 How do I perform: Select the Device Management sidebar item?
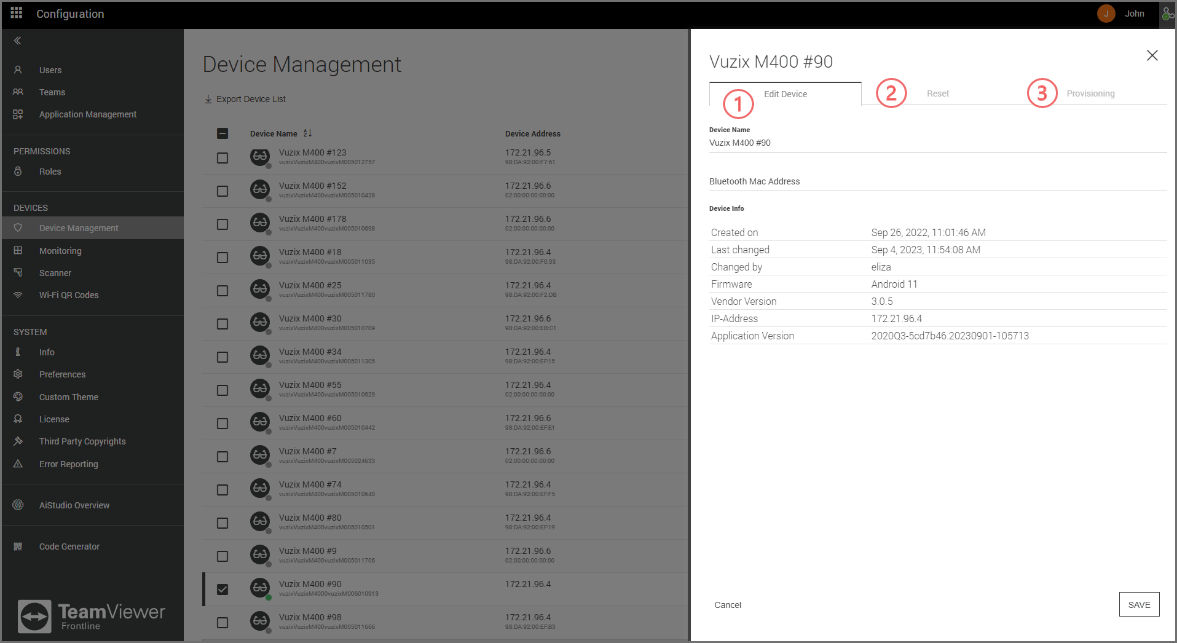[x=92, y=228]
